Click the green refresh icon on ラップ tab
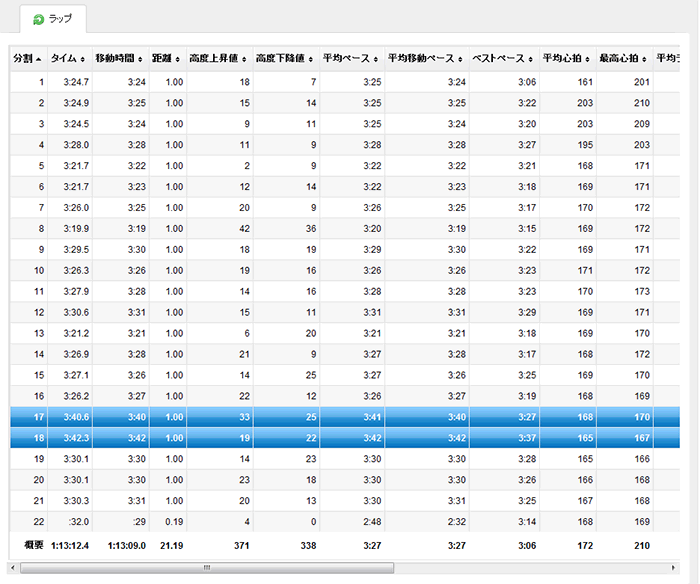Screen dimensions: 700x584 38,20
